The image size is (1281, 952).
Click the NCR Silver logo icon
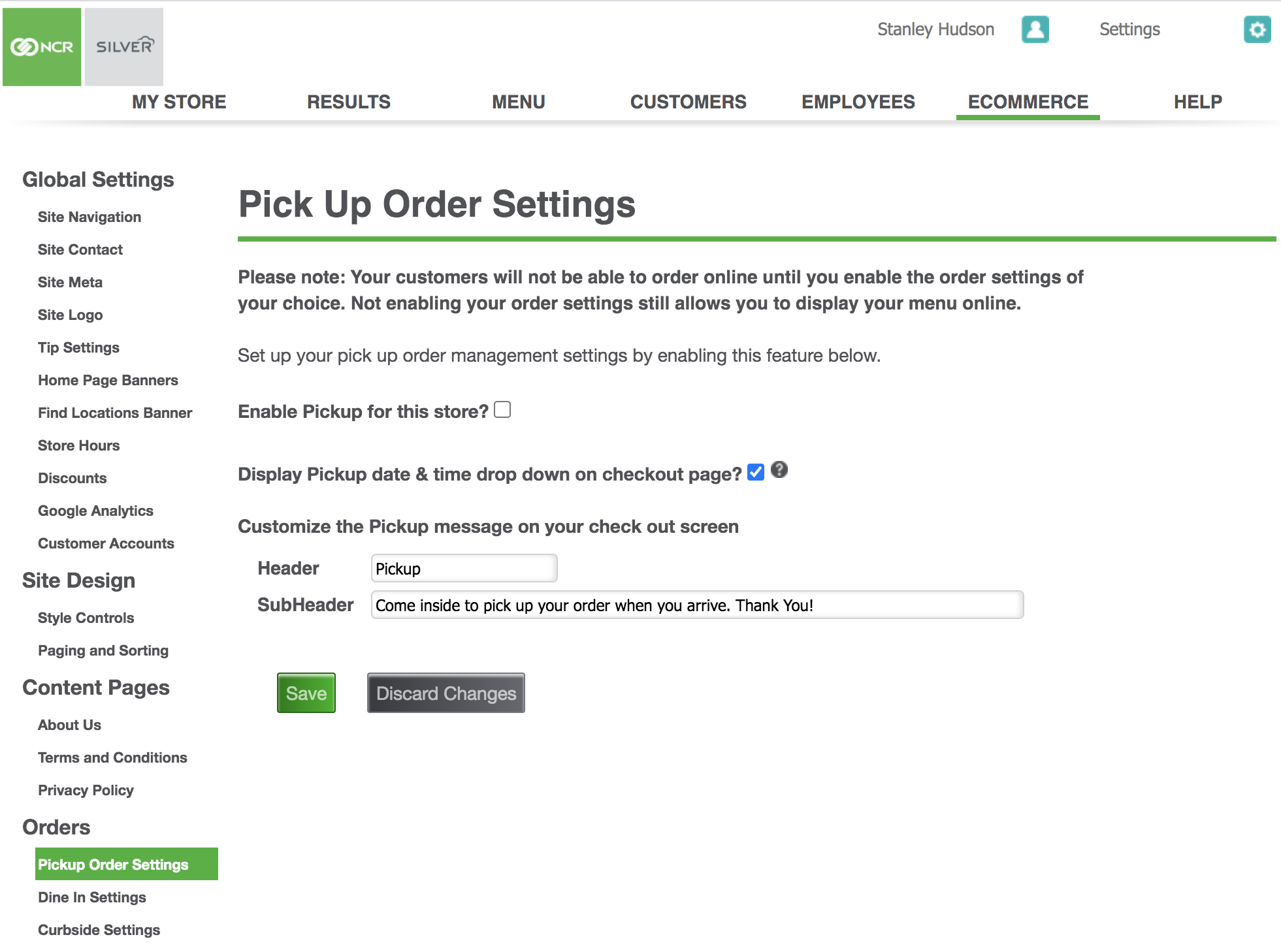click(82, 45)
